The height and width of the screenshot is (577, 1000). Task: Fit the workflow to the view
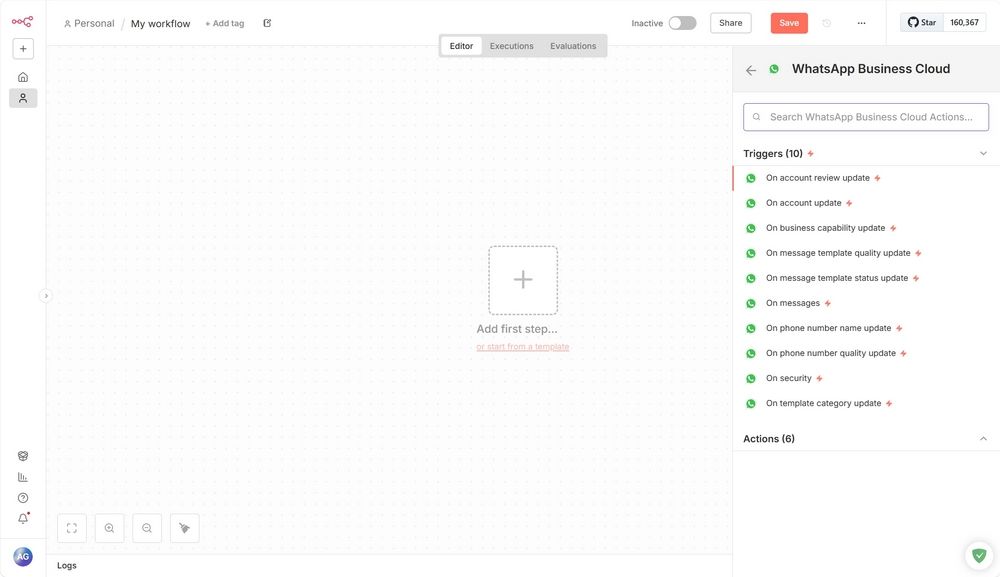point(70,527)
